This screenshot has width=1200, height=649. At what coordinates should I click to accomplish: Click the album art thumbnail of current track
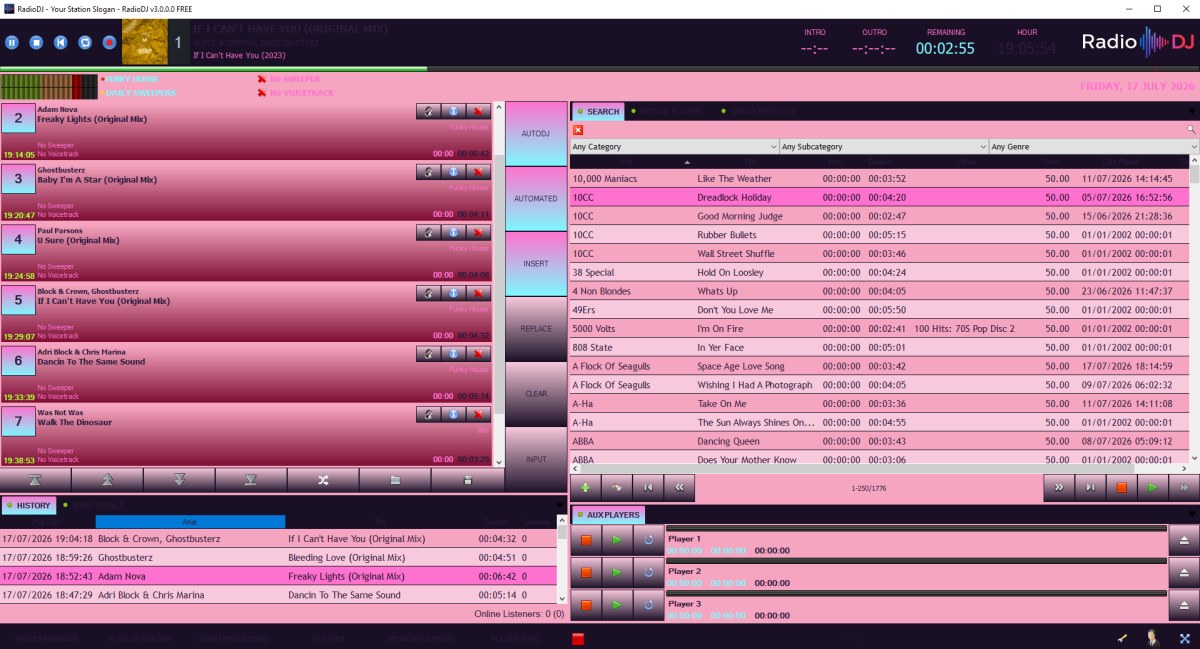tap(144, 42)
